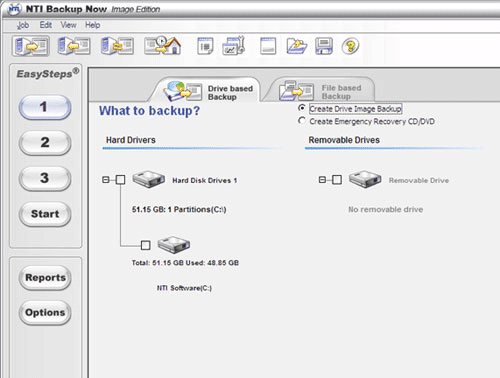The height and width of the screenshot is (378, 500).
Task: Click the yellow question mark help icon
Action: 350,46
